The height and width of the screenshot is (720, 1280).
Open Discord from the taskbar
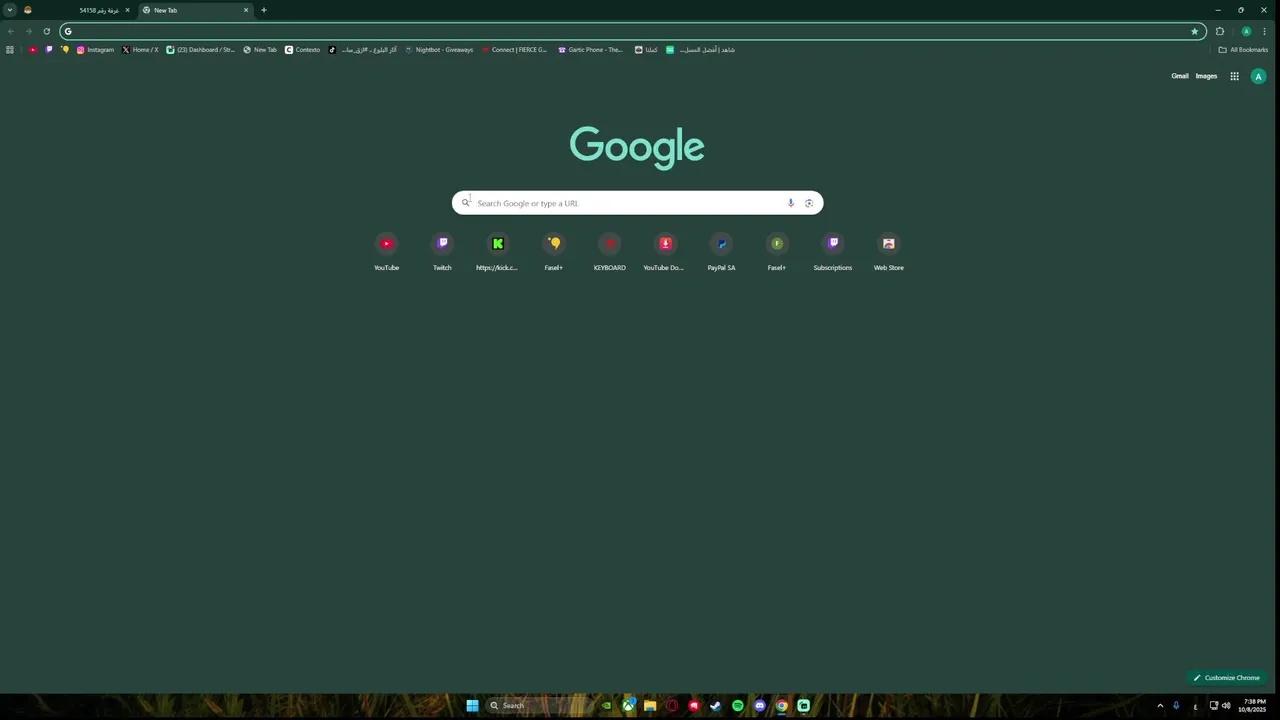coord(760,705)
